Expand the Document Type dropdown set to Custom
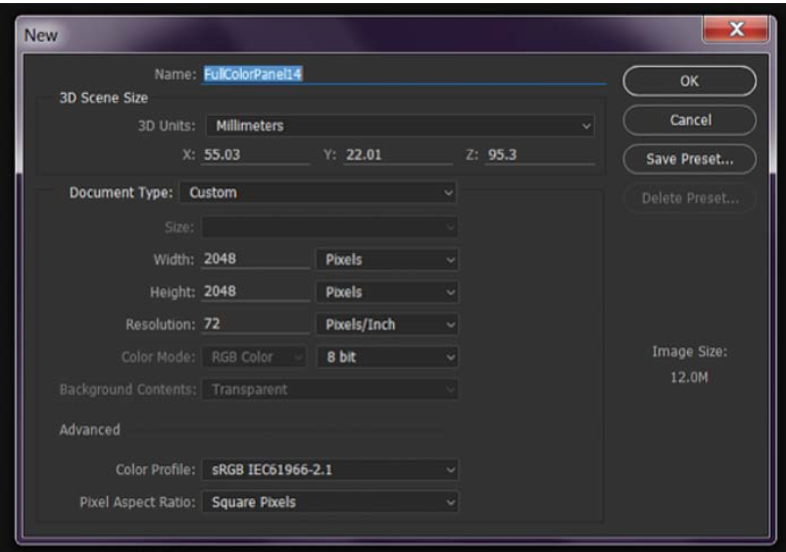The width and height of the screenshot is (786, 552). tap(318, 192)
